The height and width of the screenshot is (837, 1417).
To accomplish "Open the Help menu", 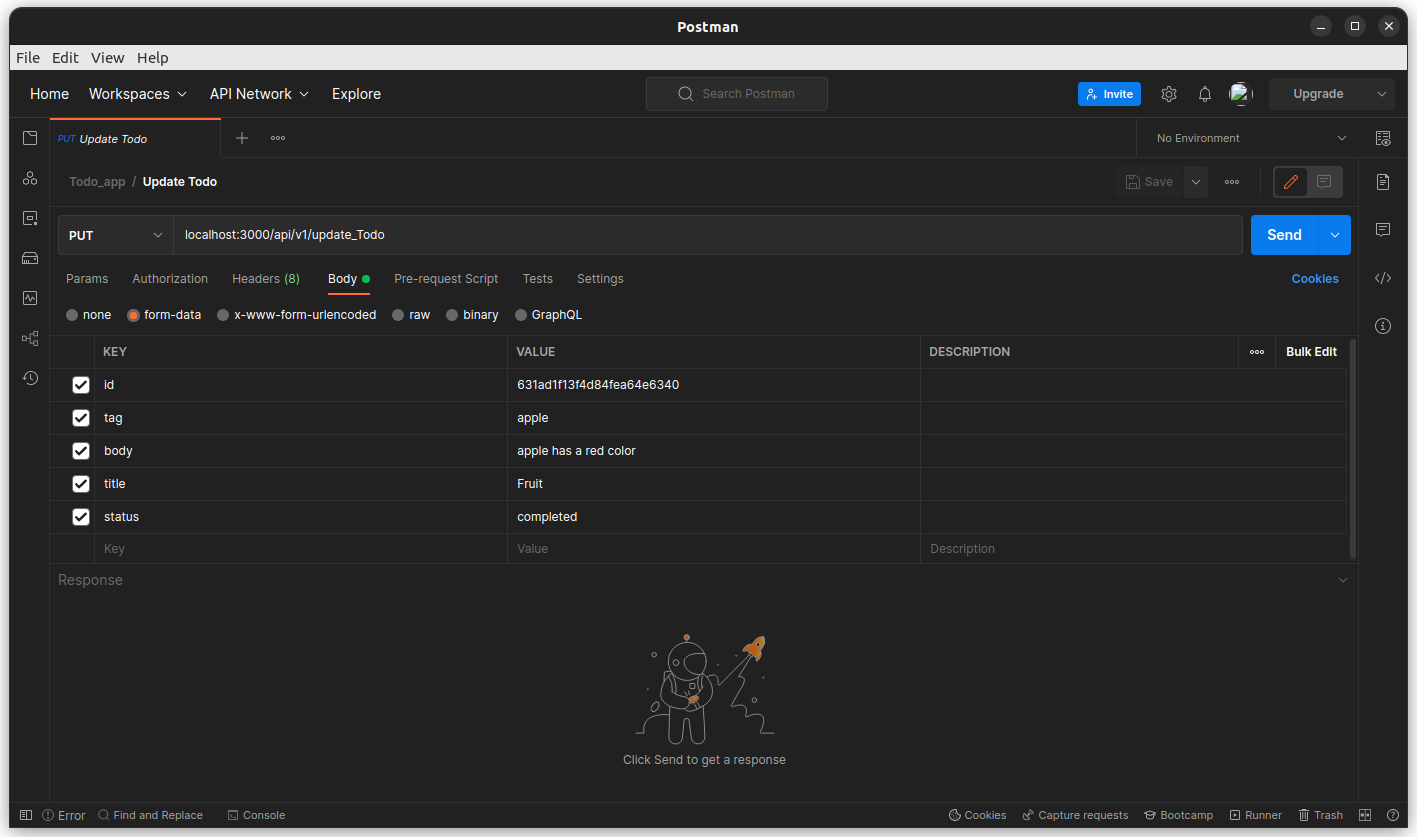I will 153,58.
